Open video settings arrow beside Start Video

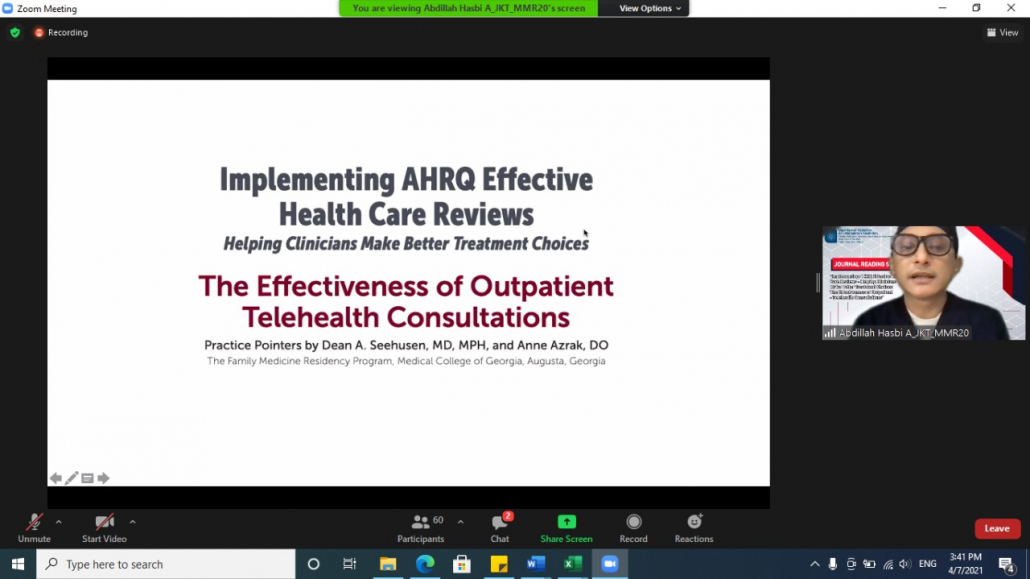[132, 522]
